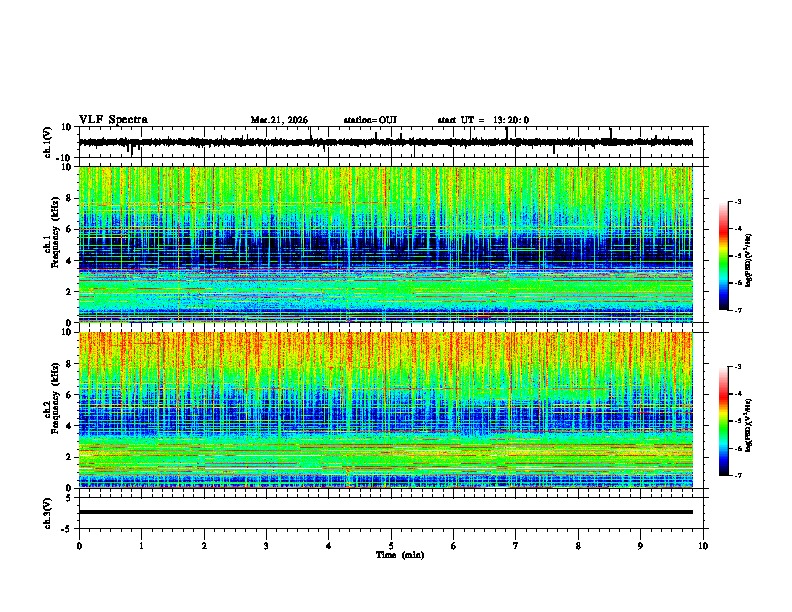Screen dimensions: 792x612
Task: Click the ch.1 color scale log(PSD) label
Action: (x=749, y=260)
